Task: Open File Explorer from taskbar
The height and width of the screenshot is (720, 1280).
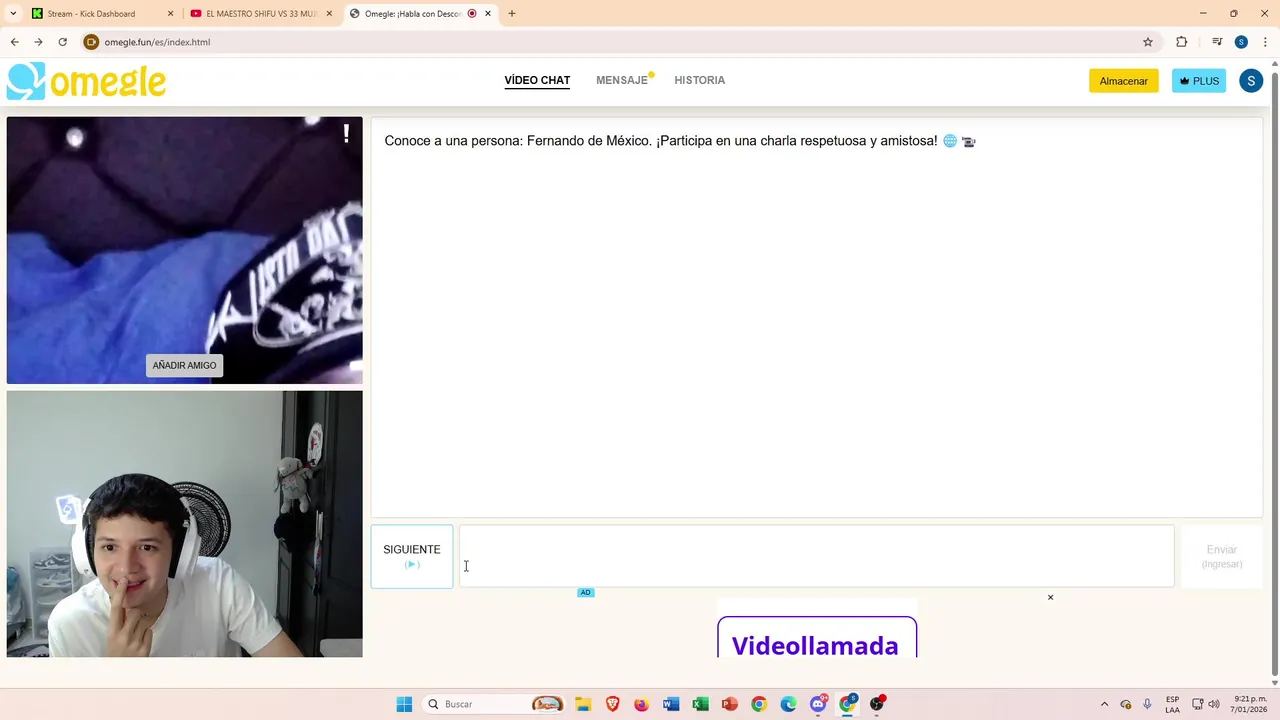Action: [583, 704]
